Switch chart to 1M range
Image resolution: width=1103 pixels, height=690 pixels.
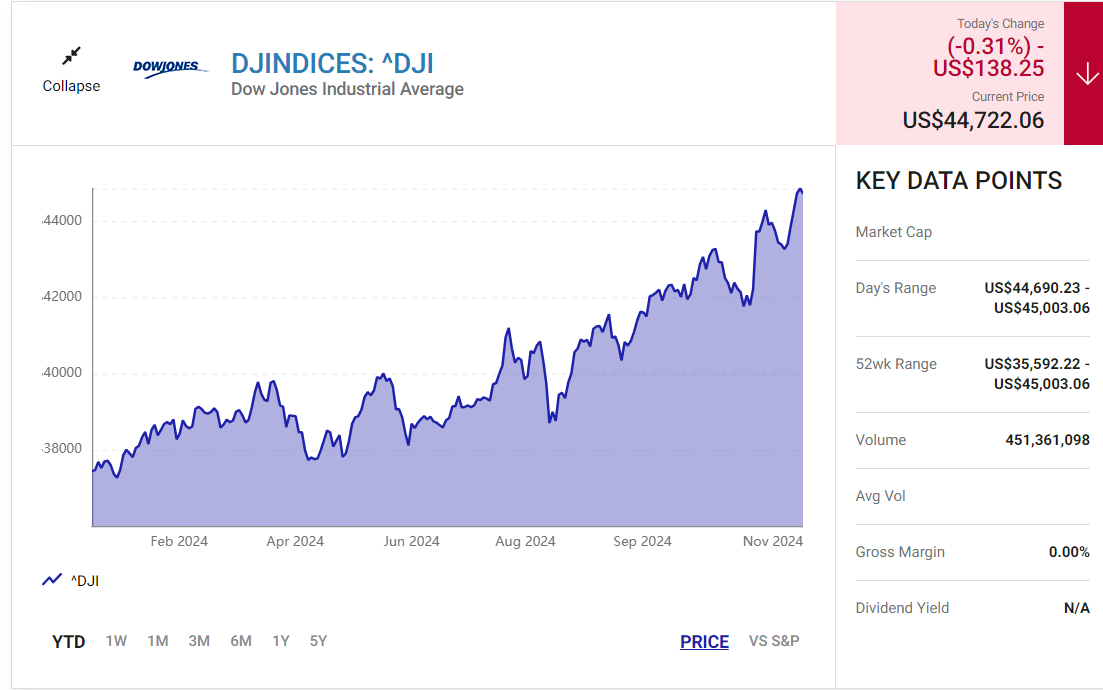pos(158,641)
